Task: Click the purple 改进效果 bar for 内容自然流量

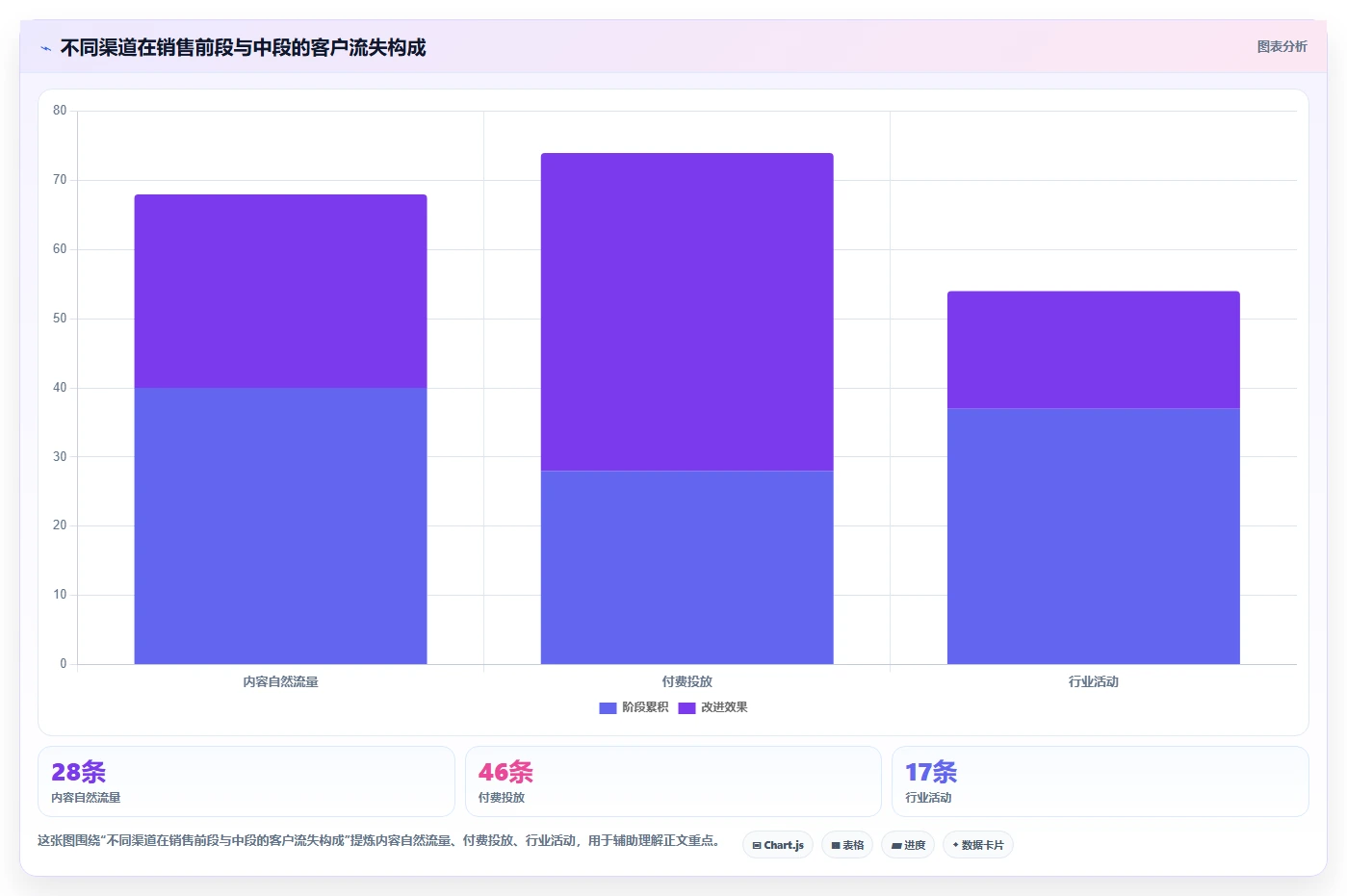Action: (x=280, y=291)
